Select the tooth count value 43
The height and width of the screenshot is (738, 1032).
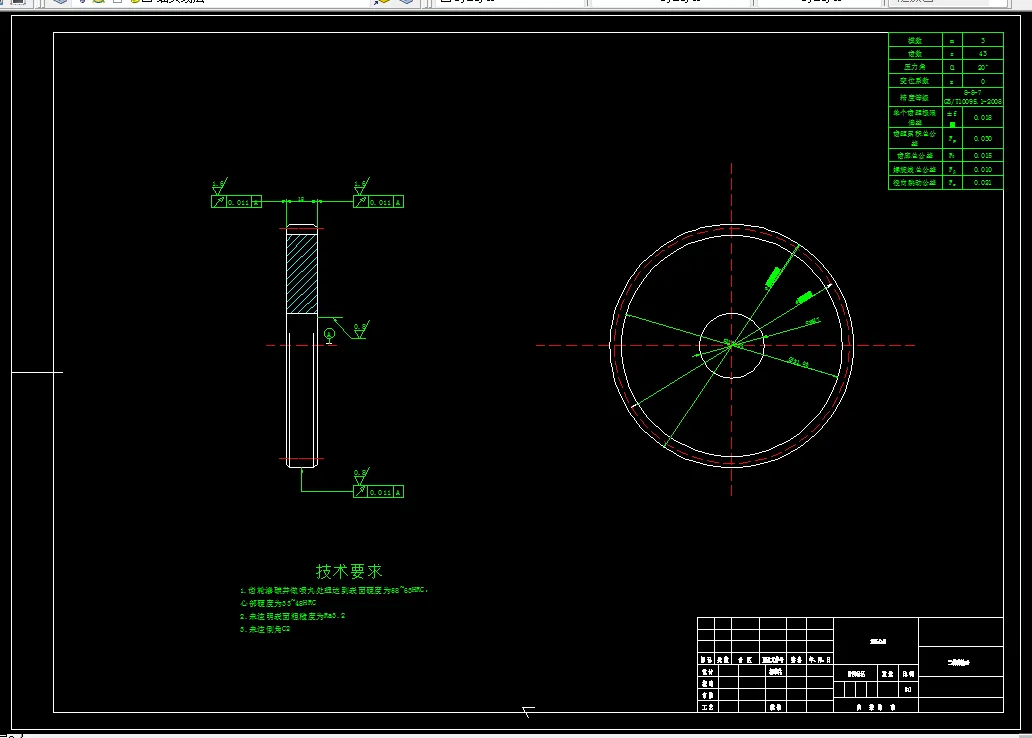coord(983,53)
